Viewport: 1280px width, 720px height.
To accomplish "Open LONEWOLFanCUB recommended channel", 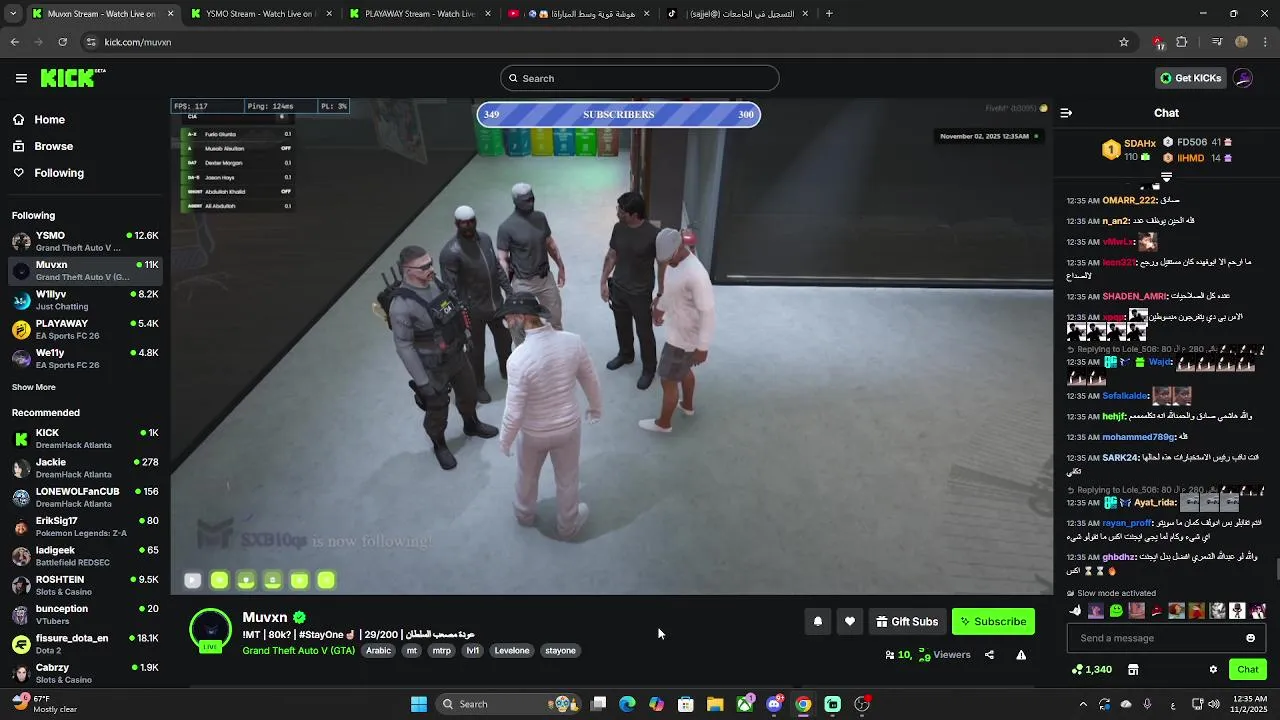I will [x=85, y=497].
